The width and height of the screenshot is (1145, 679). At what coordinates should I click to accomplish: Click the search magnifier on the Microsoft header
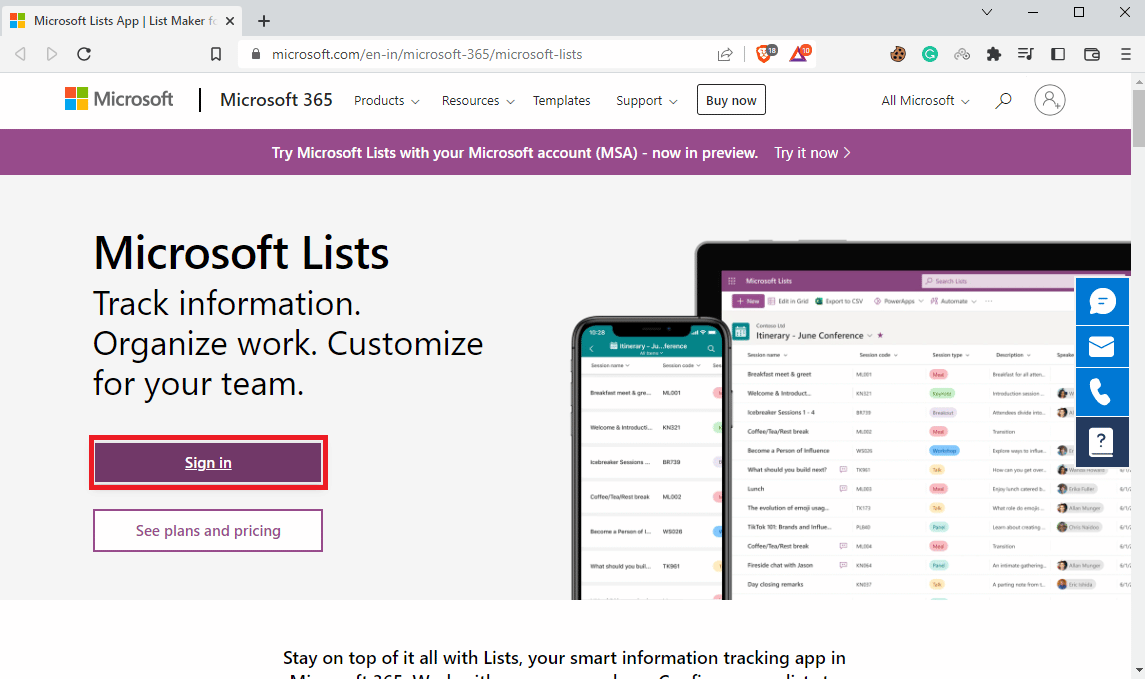[1003, 100]
